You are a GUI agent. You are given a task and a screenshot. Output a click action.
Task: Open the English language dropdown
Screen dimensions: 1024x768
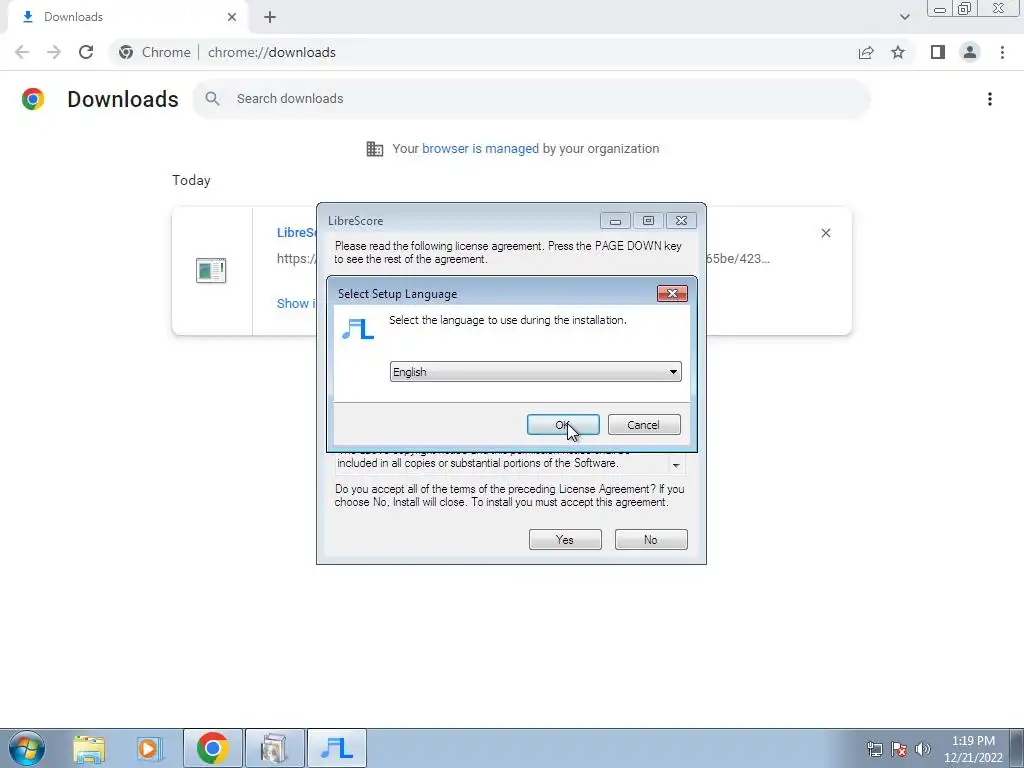point(536,372)
